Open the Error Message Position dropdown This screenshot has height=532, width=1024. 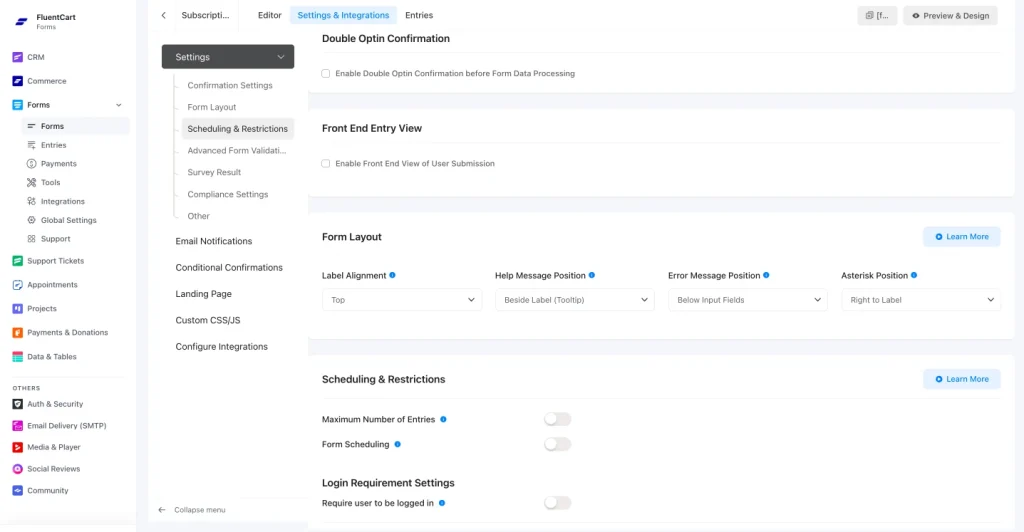748,300
